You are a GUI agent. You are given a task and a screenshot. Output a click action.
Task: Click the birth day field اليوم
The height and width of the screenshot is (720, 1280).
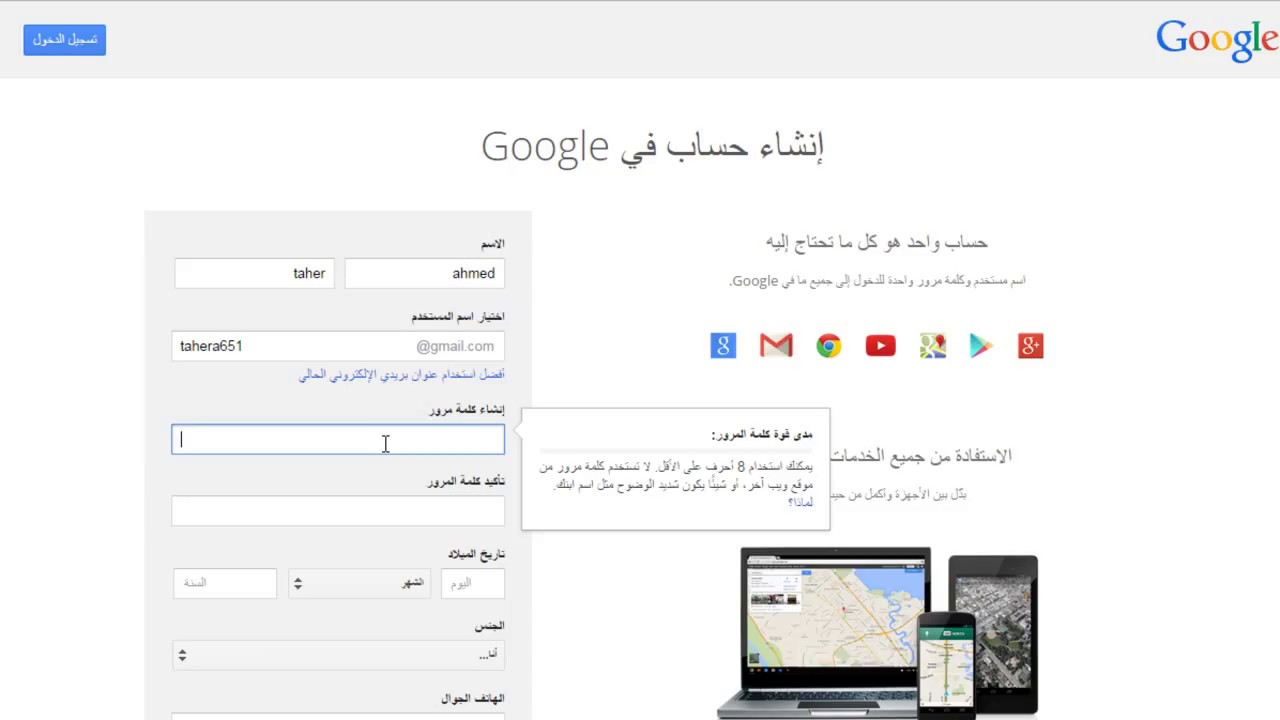point(473,583)
